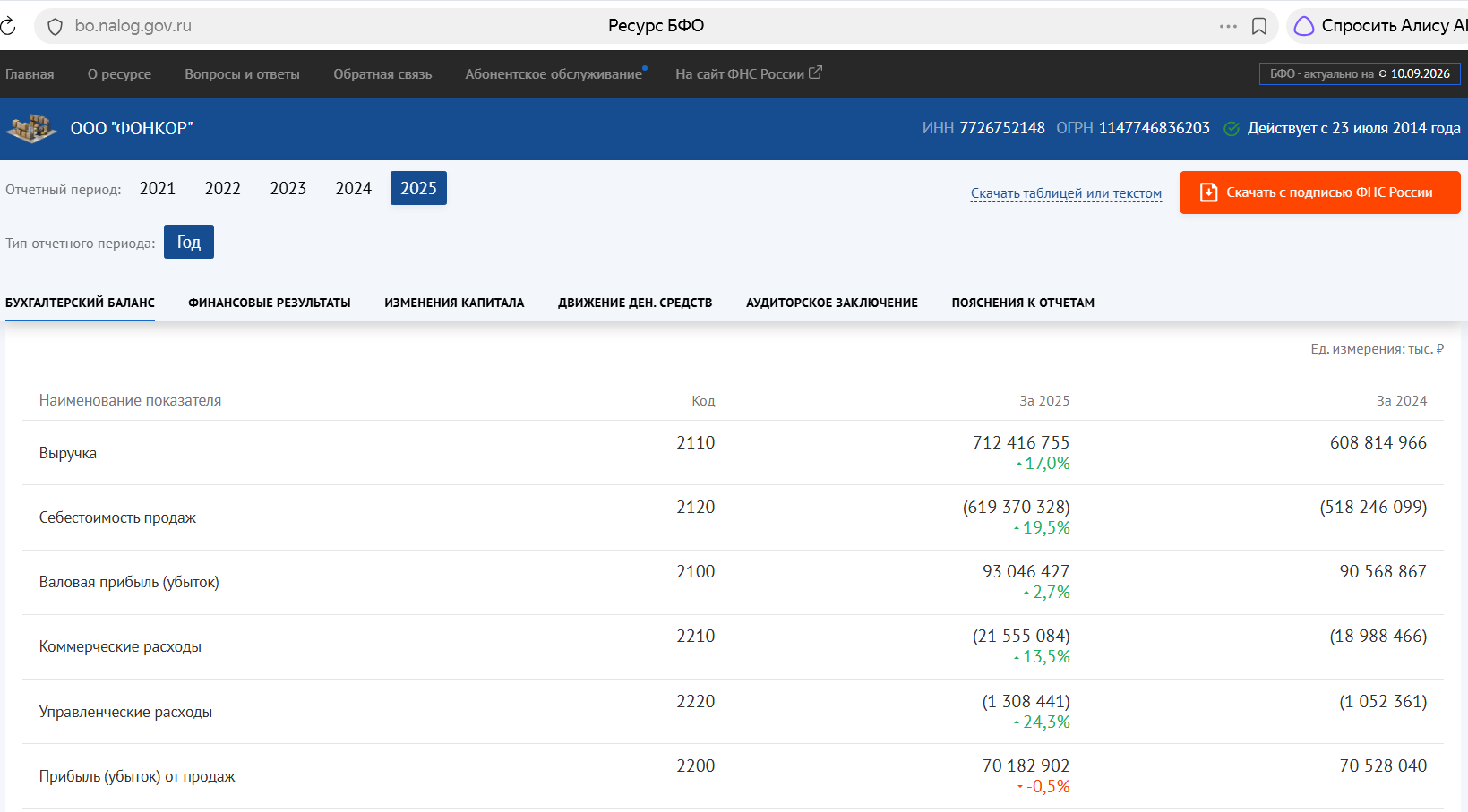Go to the Главная menu item
Screen dimensions: 1468x812
30,74
